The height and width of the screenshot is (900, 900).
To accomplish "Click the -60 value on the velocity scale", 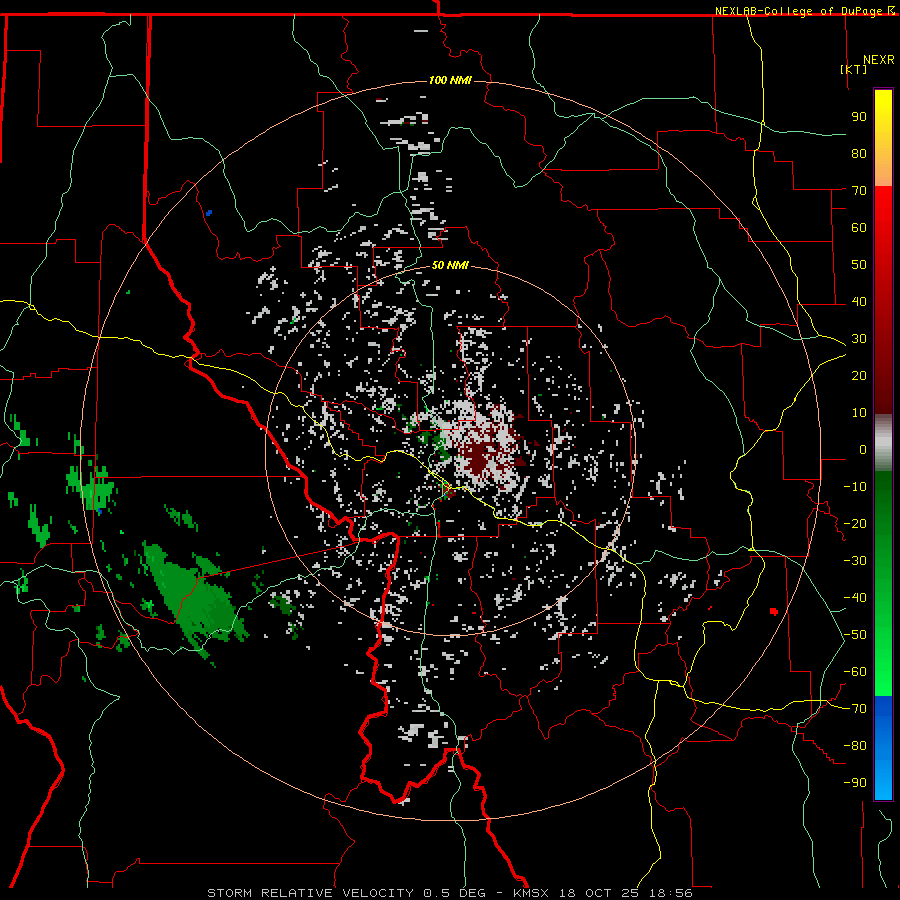I will coord(855,672).
